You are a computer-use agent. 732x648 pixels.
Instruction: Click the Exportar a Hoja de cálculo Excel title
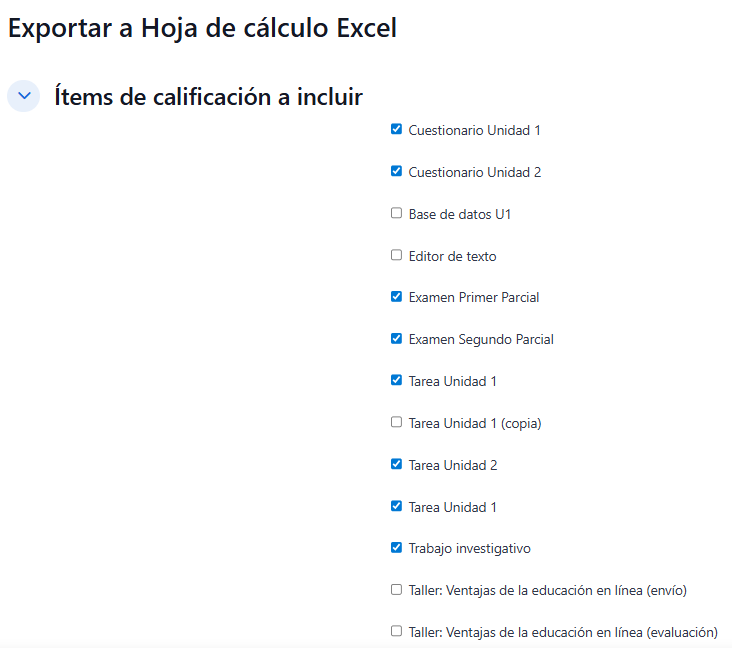[x=202, y=28]
